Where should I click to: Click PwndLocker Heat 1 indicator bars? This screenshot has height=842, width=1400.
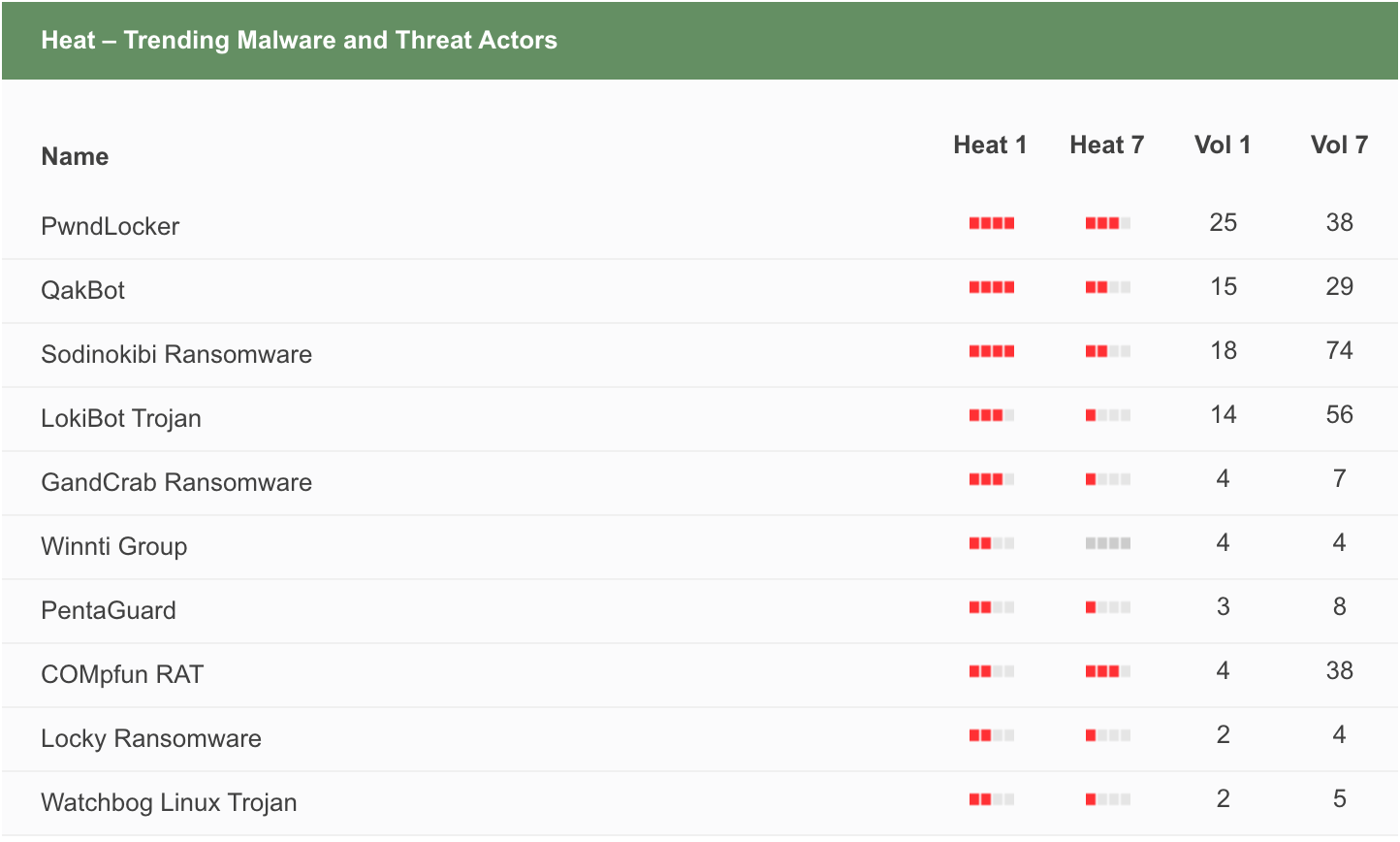[992, 223]
